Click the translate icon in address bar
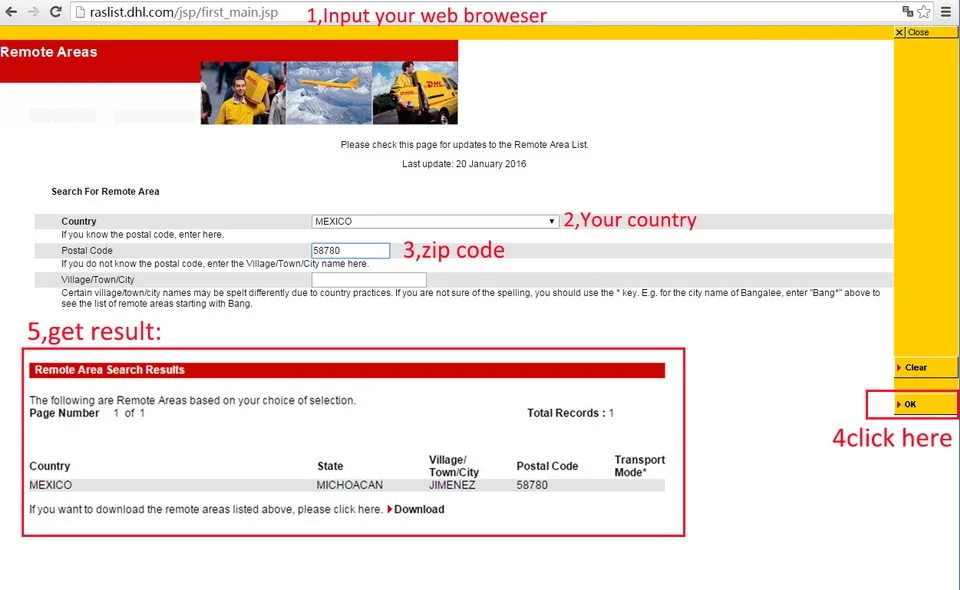This screenshot has height=590, width=960. coord(907,12)
